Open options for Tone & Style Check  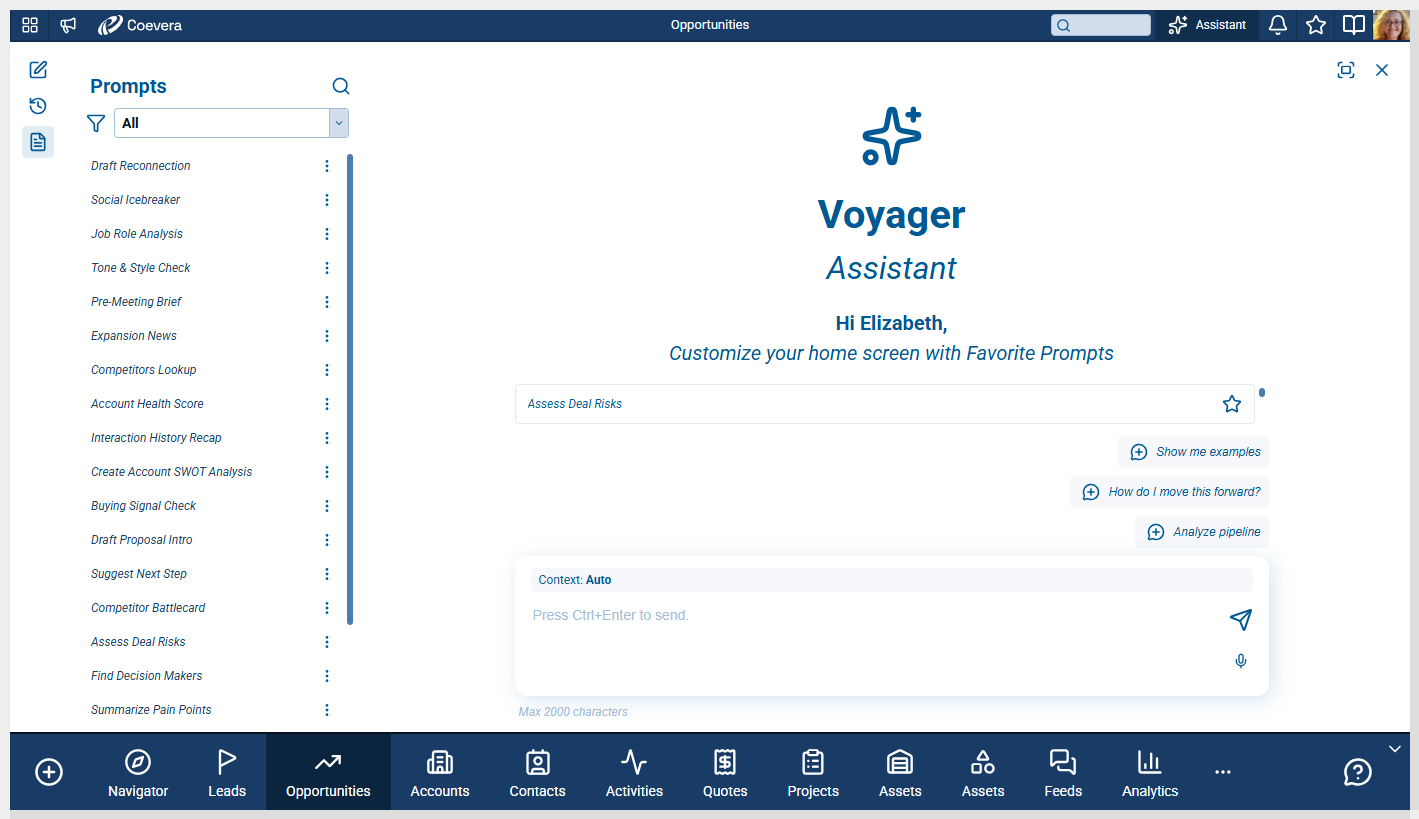pos(327,268)
